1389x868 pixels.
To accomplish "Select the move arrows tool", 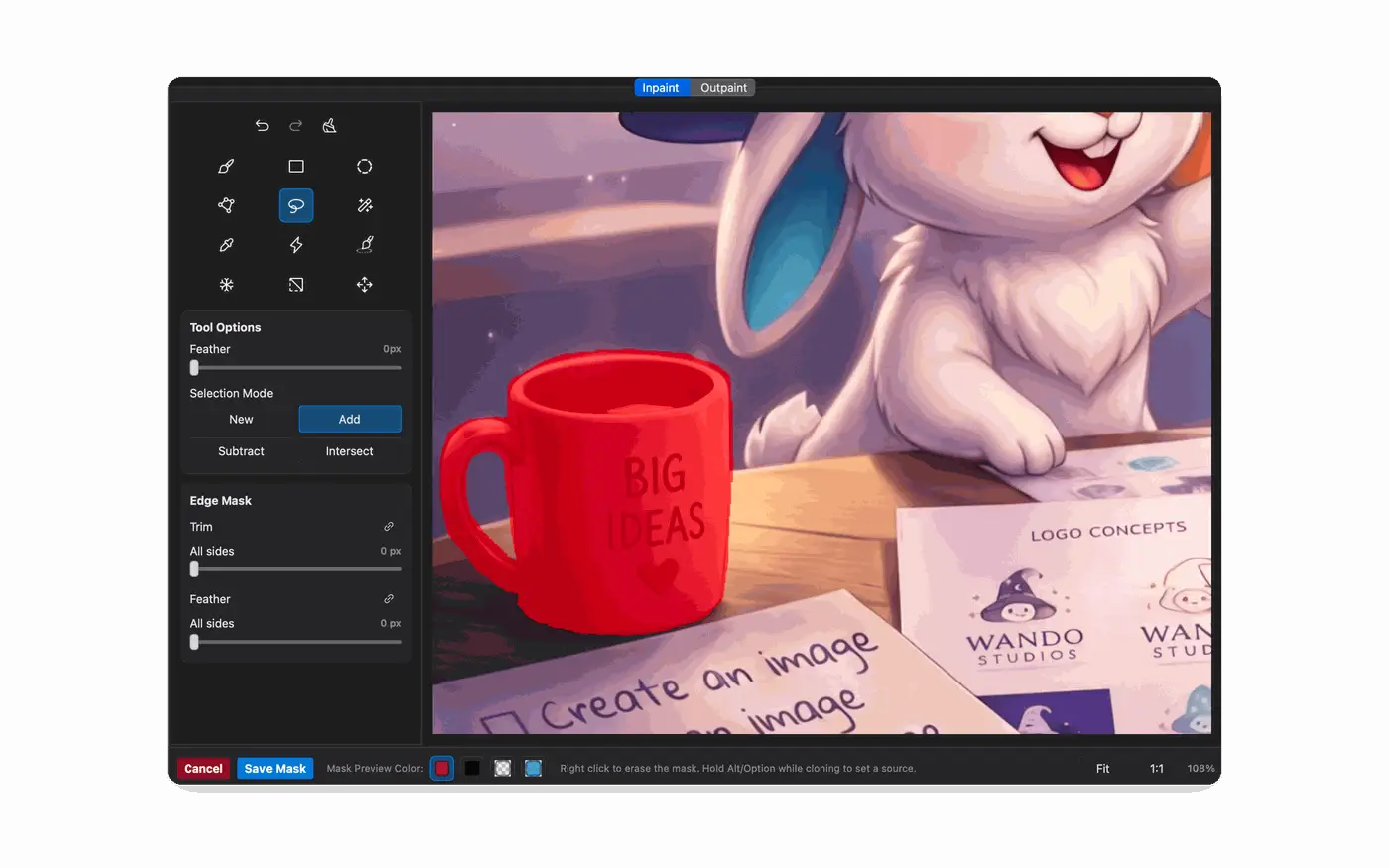I will pyautogui.click(x=365, y=285).
